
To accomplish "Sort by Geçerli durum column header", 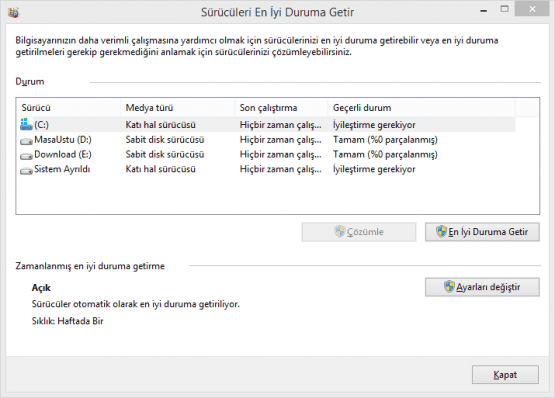I will (421, 108).
